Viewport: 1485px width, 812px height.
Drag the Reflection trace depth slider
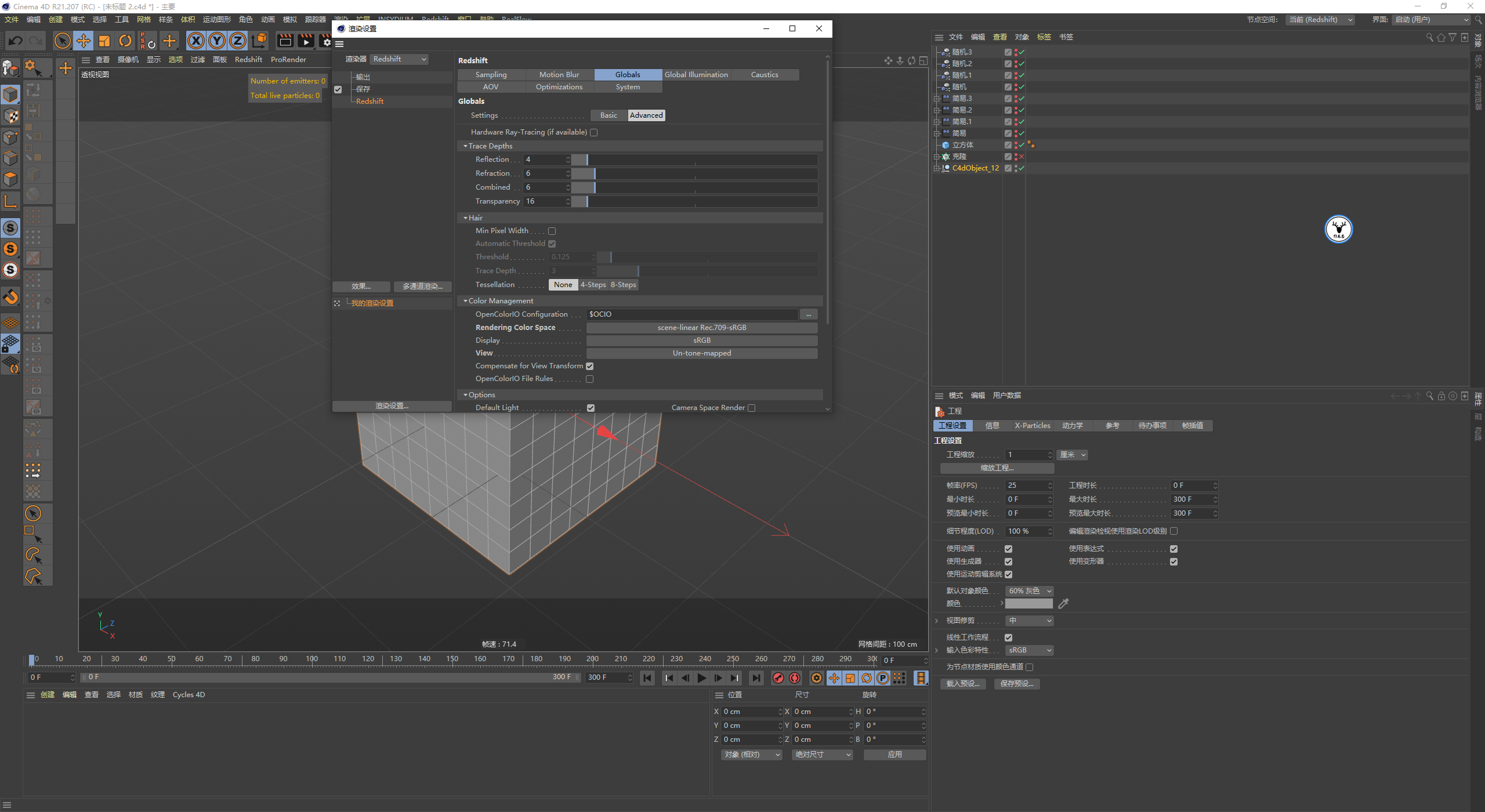pyautogui.click(x=587, y=159)
